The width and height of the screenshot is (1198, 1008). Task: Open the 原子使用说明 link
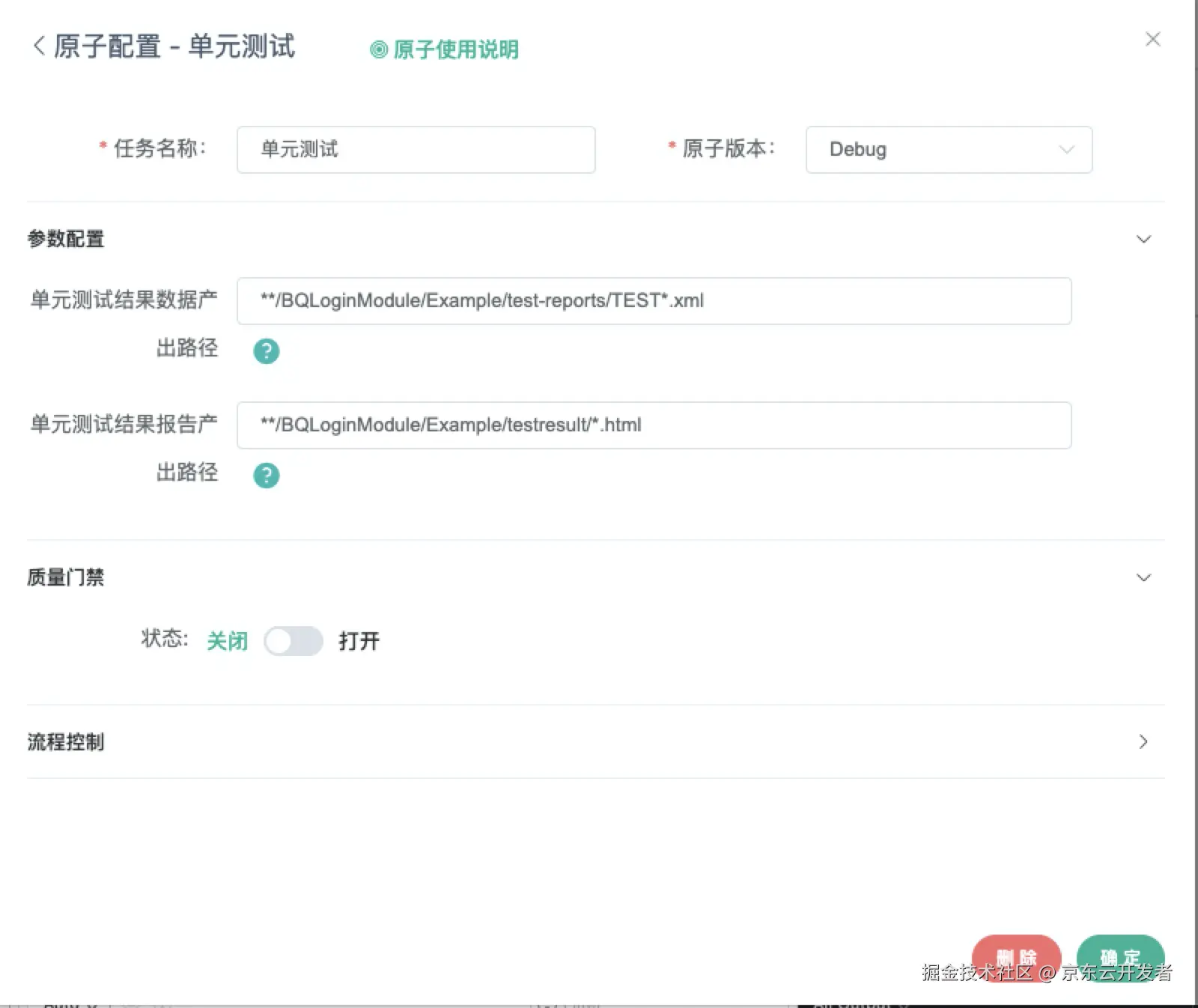(455, 49)
